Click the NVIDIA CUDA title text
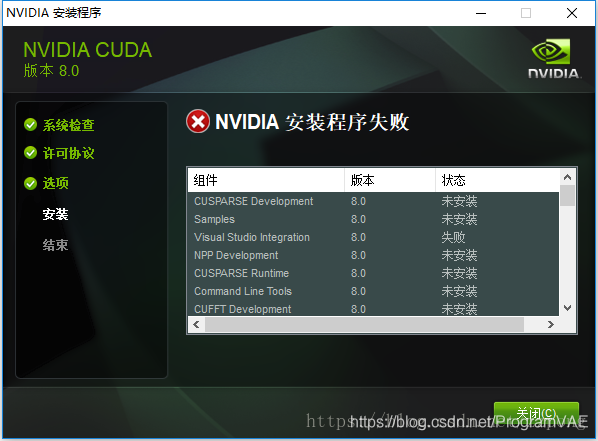This screenshot has width=598, height=441. [88, 50]
